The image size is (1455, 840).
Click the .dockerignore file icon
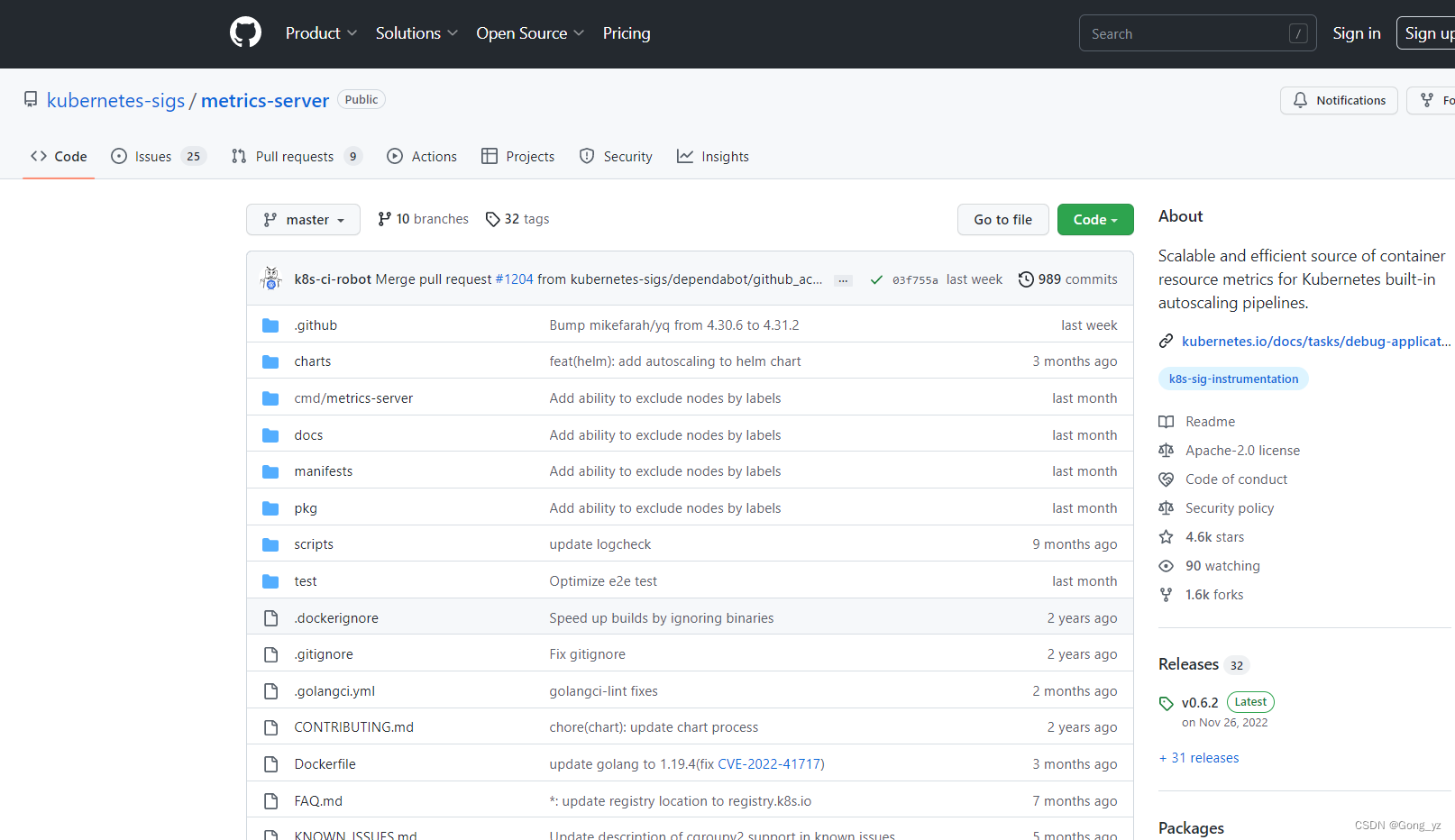coord(270,618)
